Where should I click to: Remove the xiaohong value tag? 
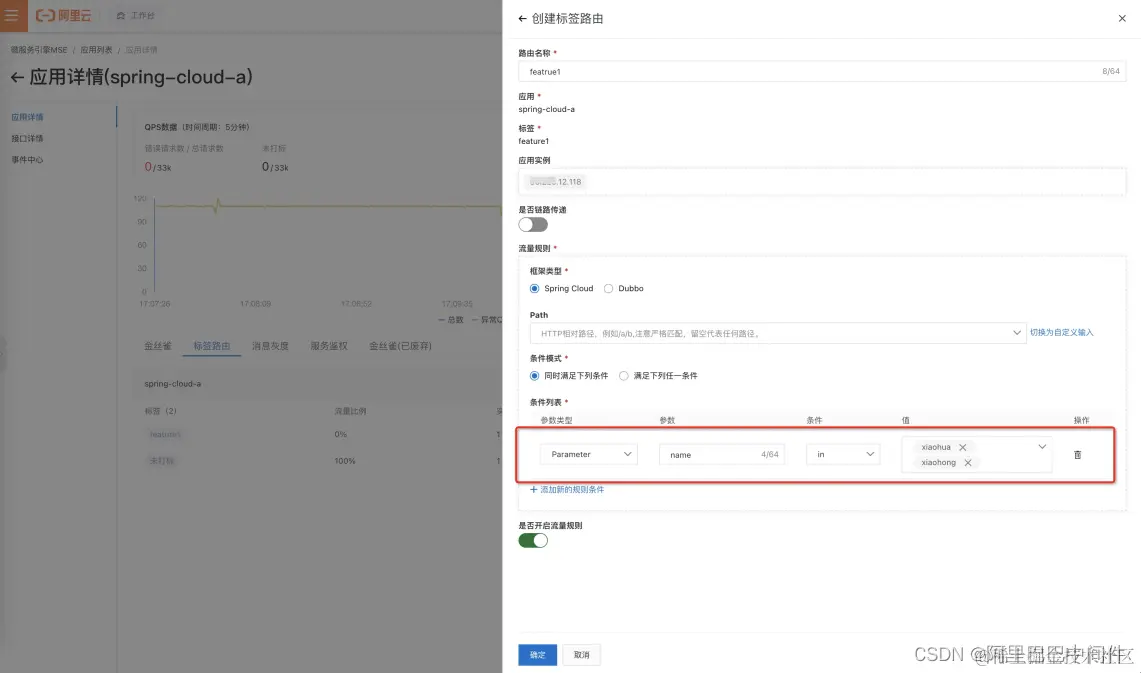[x=968, y=463]
